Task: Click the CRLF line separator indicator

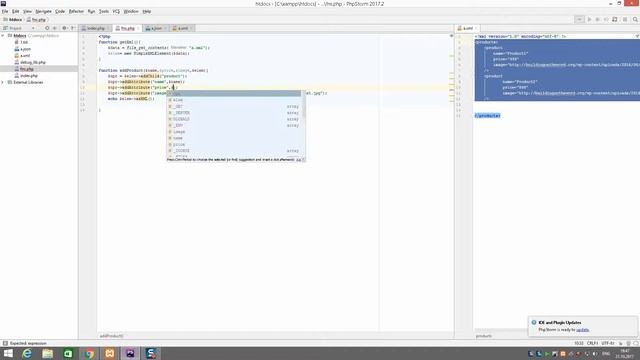Action: pyautogui.click(x=592, y=343)
